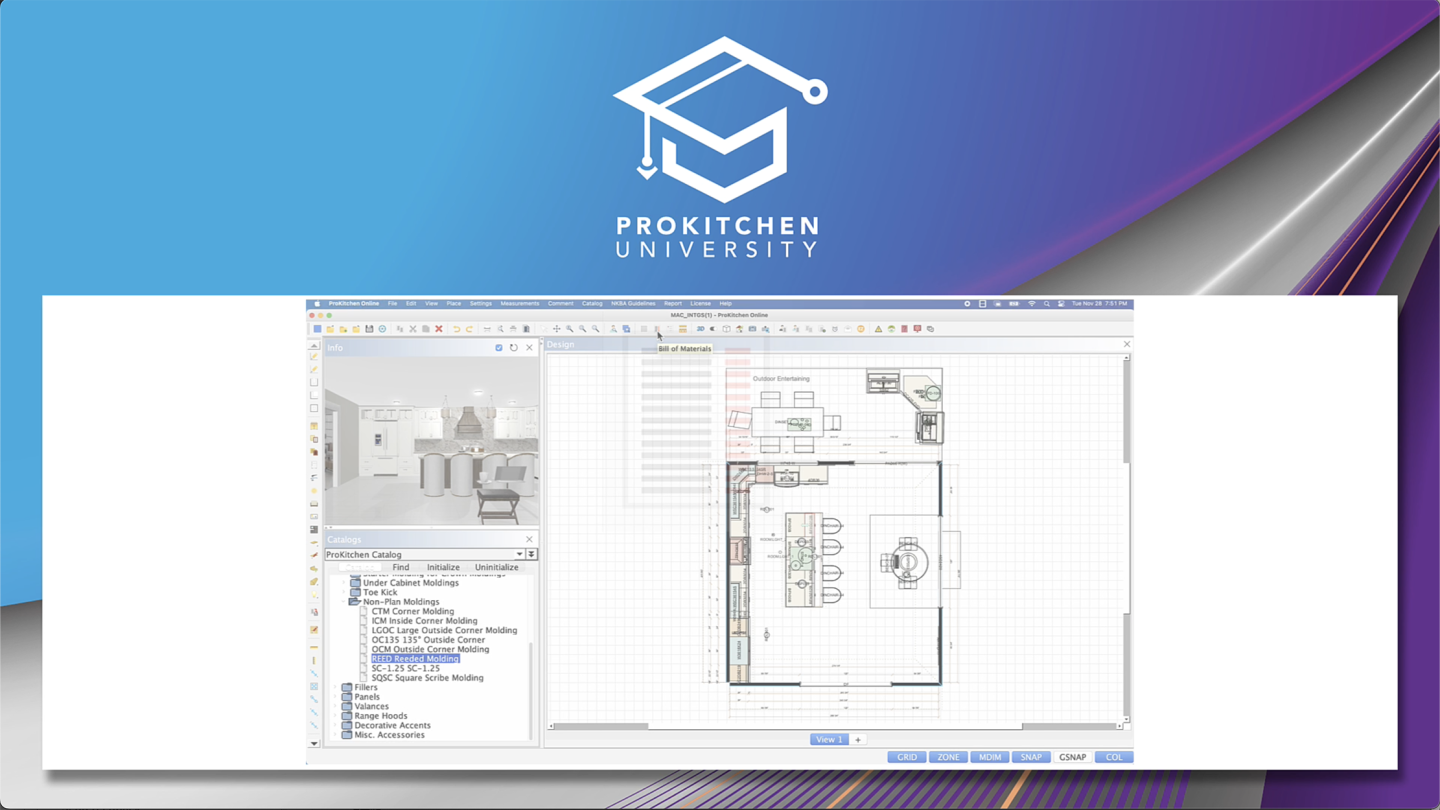Viewport: 1440px width, 810px height.
Task: Open the Report menu
Action: click(672, 304)
